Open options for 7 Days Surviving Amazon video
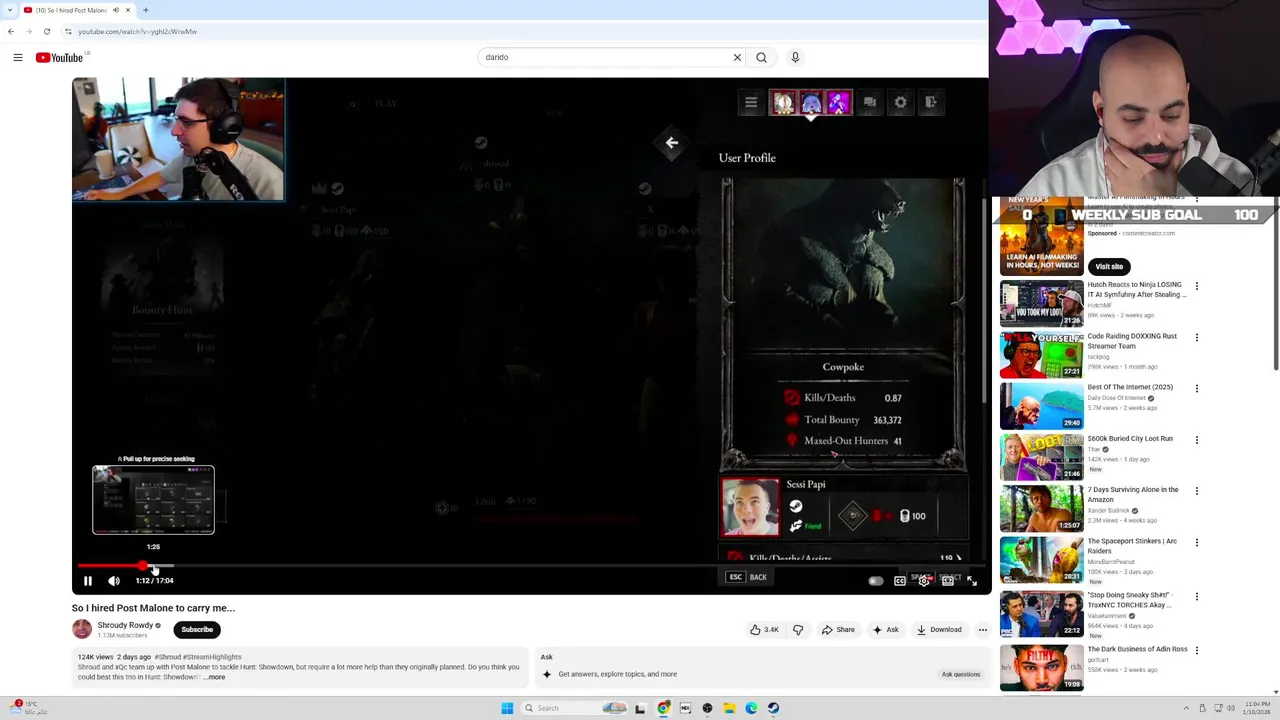Viewport: 1280px width, 720px height. (x=1197, y=491)
